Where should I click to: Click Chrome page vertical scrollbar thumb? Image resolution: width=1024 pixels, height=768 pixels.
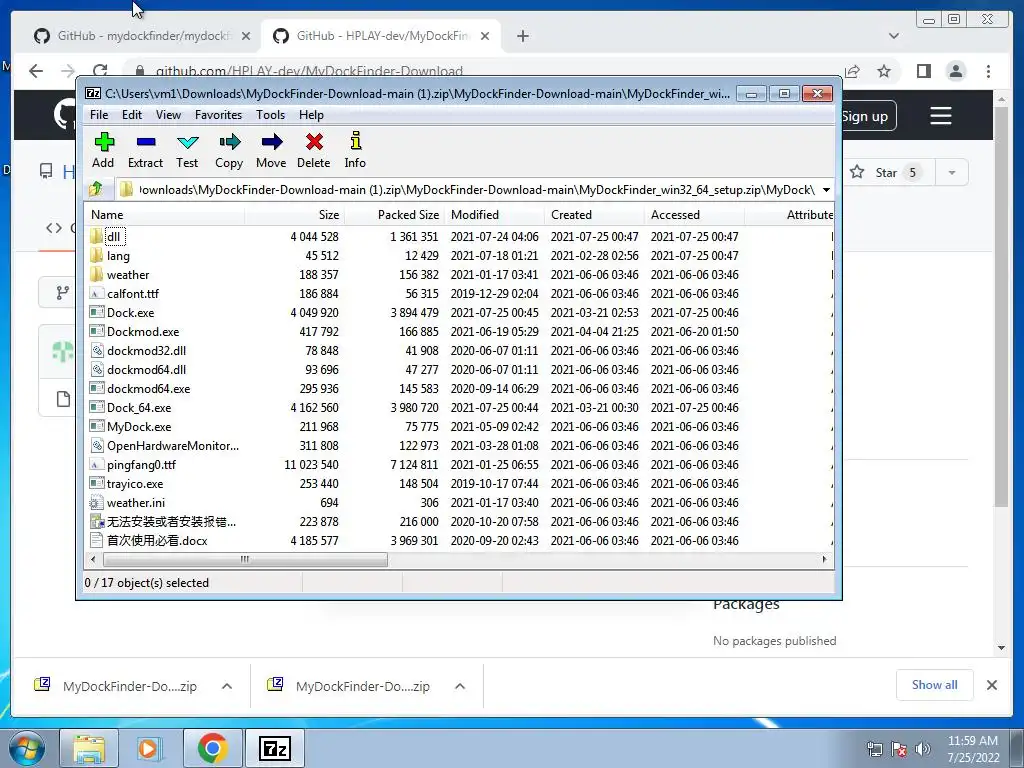coord(1001,307)
